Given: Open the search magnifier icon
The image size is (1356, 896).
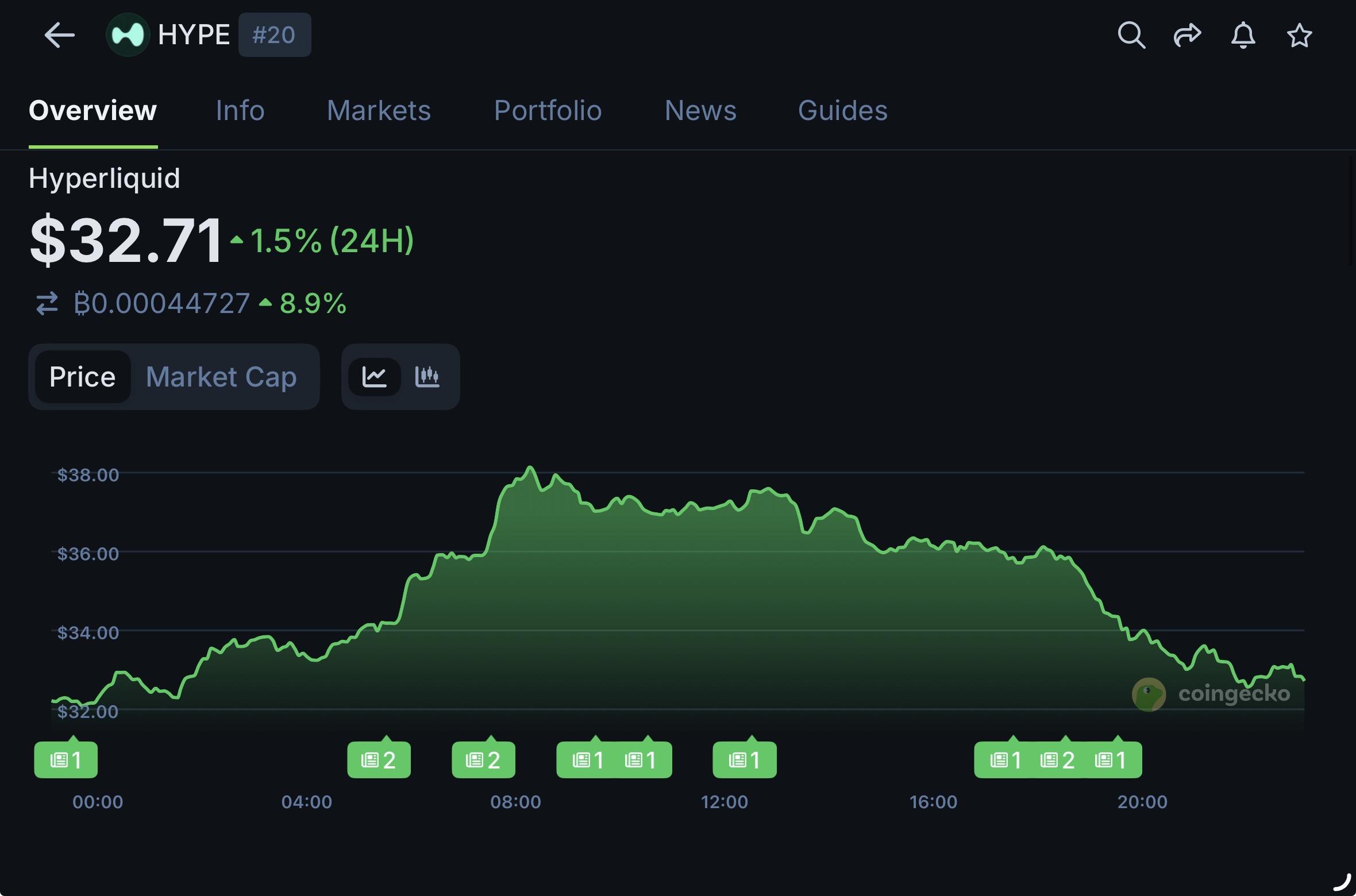Looking at the screenshot, I should [1131, 35].
